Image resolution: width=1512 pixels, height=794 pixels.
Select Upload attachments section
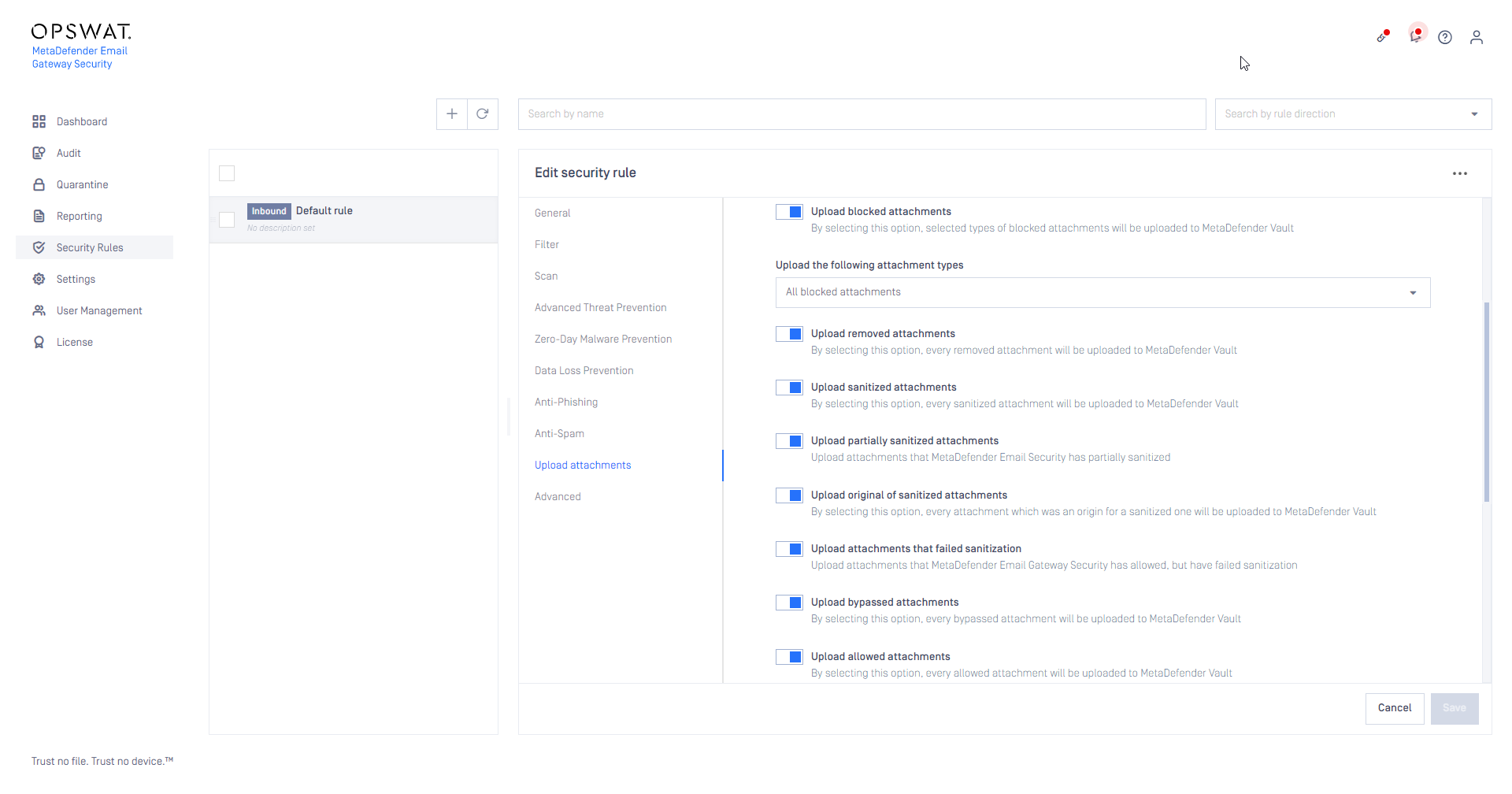pyautogui.click(x=583, y=466)
